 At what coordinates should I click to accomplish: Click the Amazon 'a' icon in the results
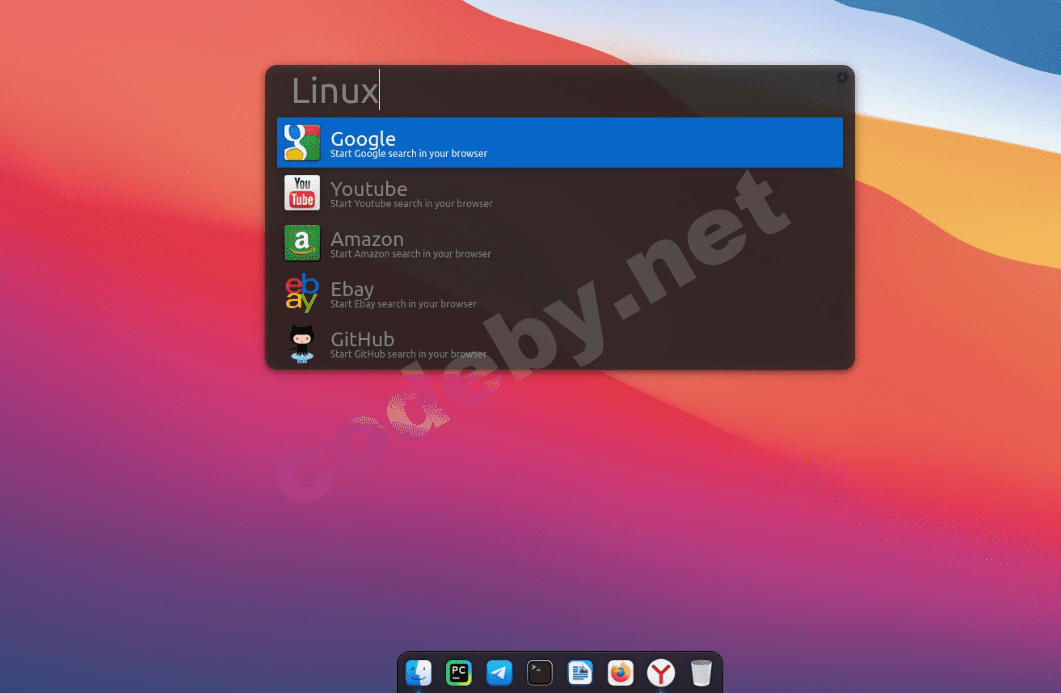301,243
